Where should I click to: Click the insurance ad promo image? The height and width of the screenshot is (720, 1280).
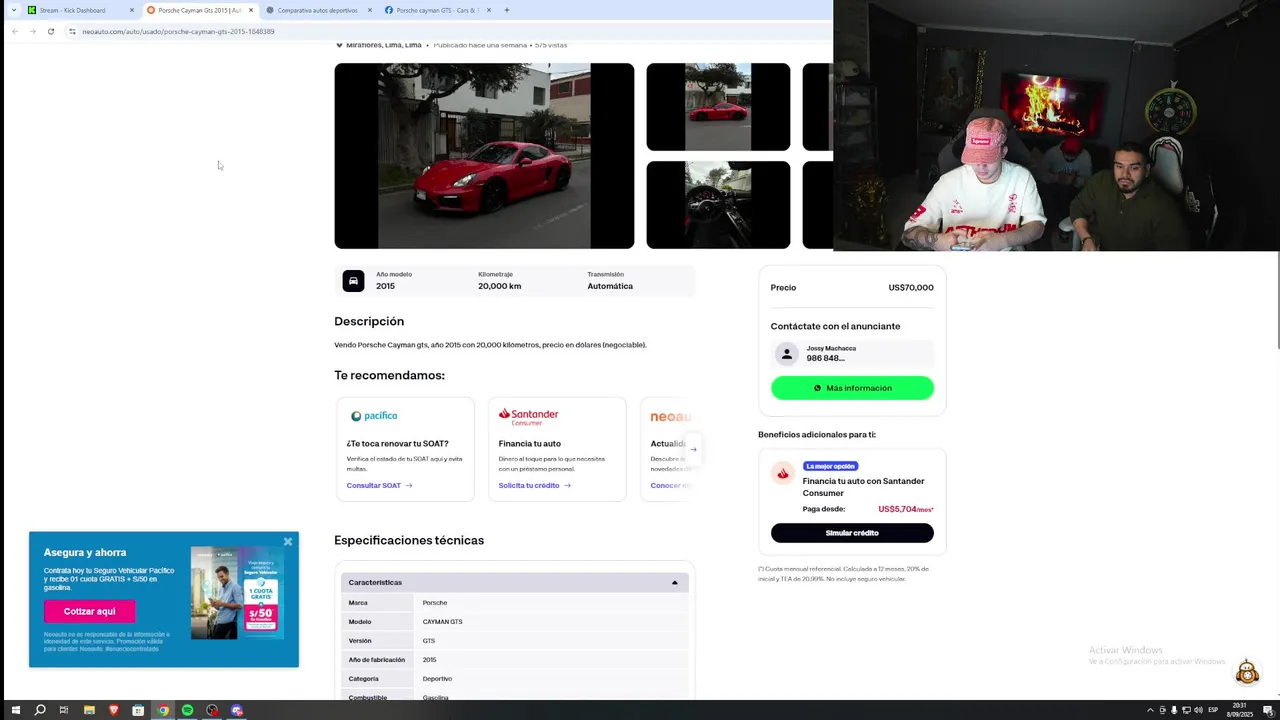coord(238,592)
